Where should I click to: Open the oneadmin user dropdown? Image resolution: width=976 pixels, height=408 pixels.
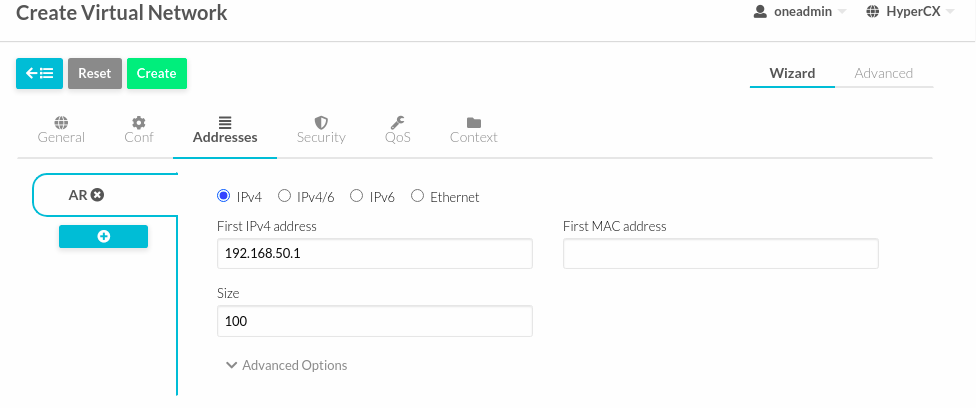click(798, 13)
